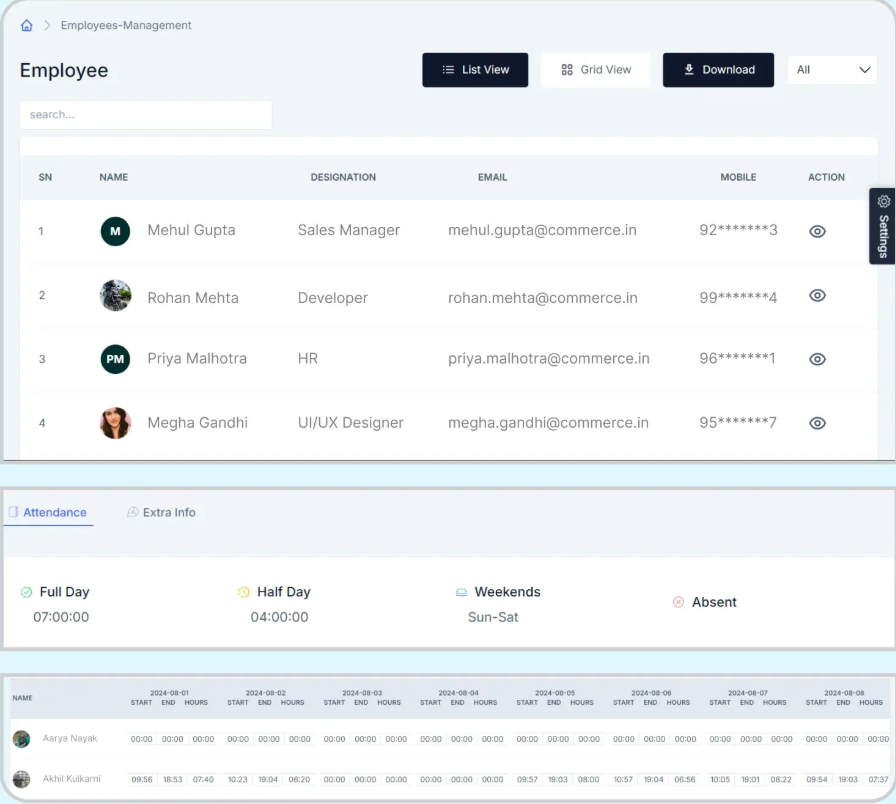Click the Download button
Screen dimensions: 896x804
[718, 70]
